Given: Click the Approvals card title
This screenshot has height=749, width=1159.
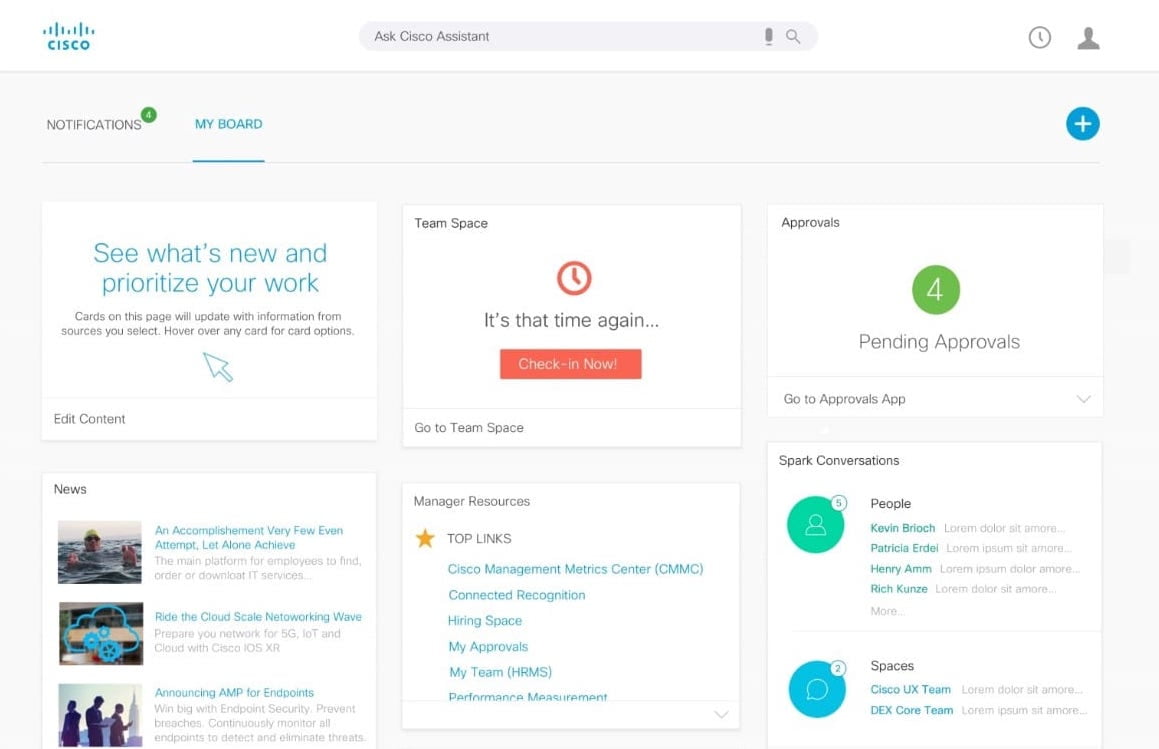Looking at the screenshot, I should pos(810,222).
